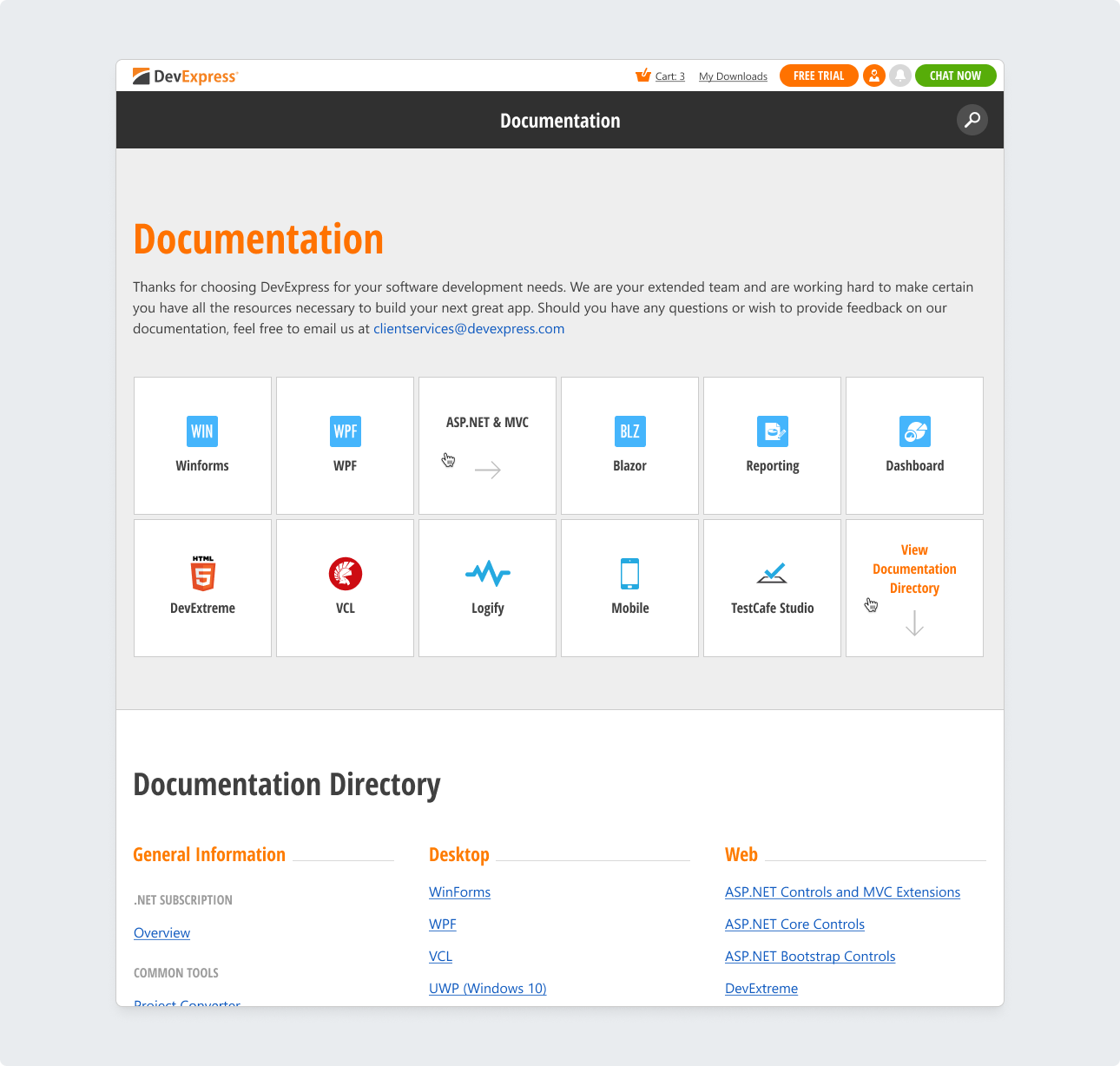Click the DevExtreme HTML5 icon
The height and width of the screenshot is (1066, 1120).
pos(203,574)
